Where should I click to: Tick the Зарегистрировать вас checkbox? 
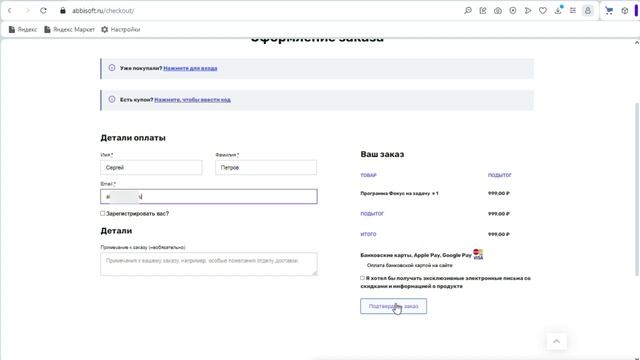point(102,213)
